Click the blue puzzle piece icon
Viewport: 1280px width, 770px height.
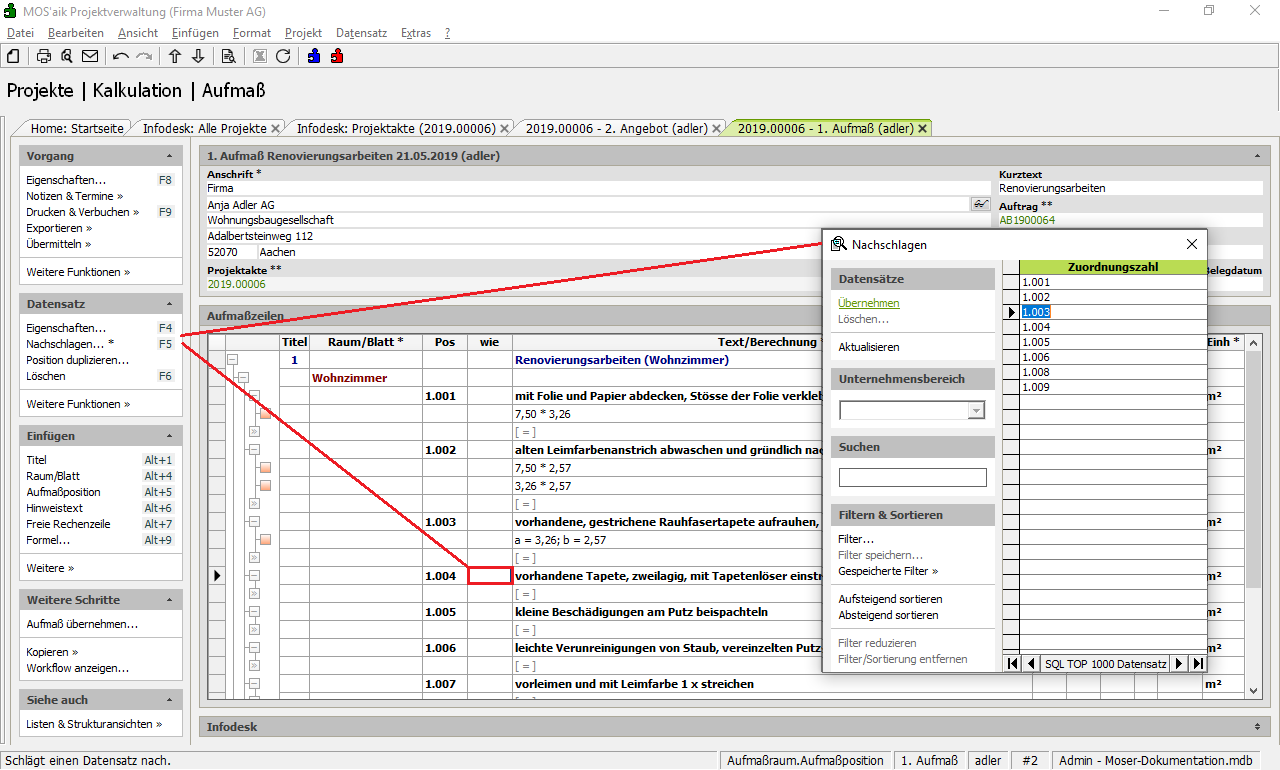(314, 56)
